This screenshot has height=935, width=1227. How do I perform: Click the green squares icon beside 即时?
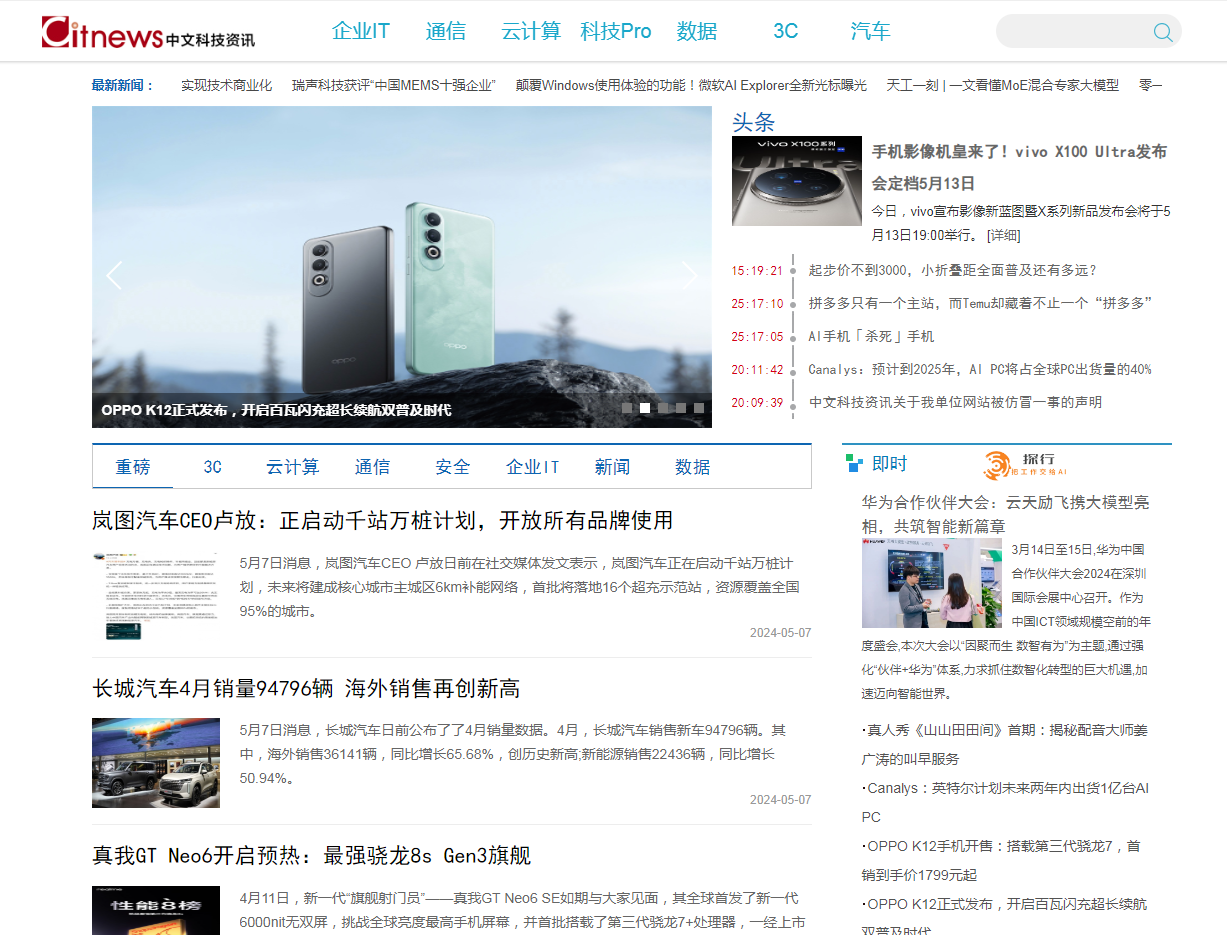[854, 463]
